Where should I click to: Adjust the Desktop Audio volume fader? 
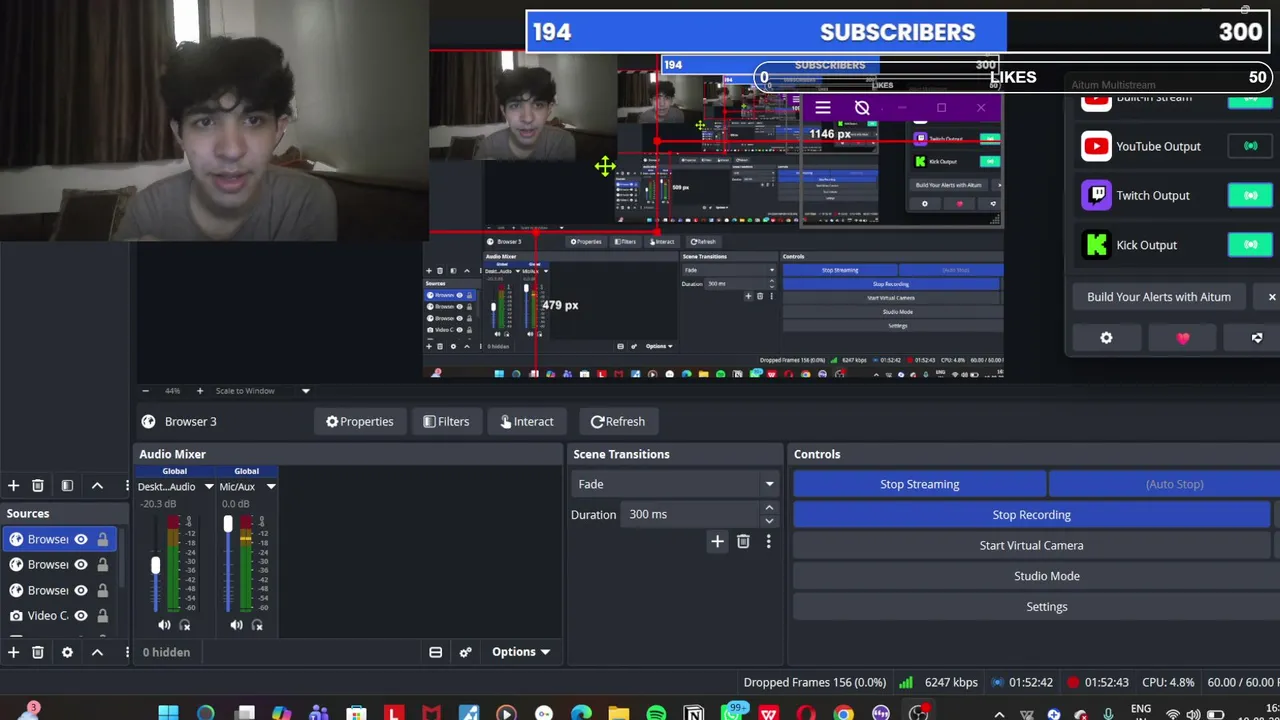coord(155,565)
